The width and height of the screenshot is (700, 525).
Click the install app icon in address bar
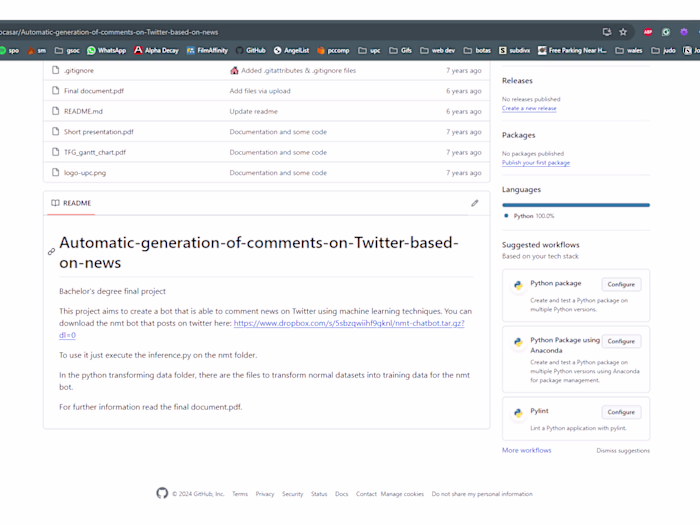point(607,32)
